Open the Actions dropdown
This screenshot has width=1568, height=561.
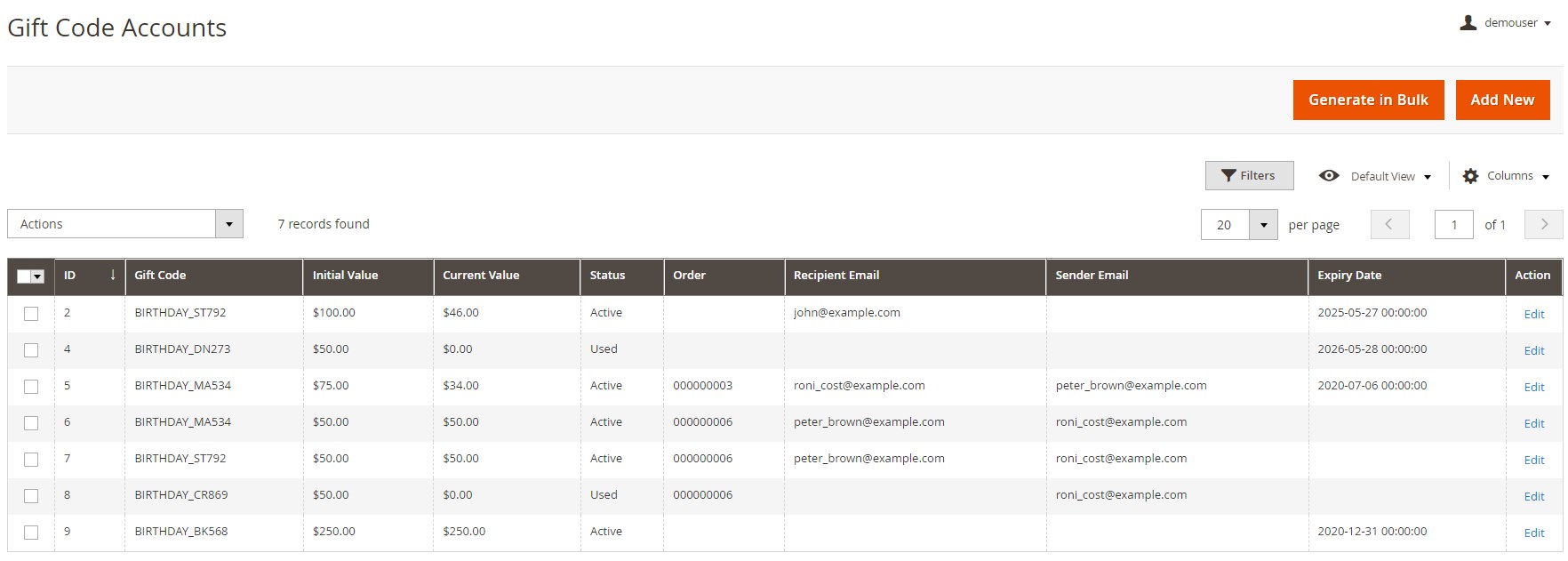pyautogui.click(x=125, y=224)
